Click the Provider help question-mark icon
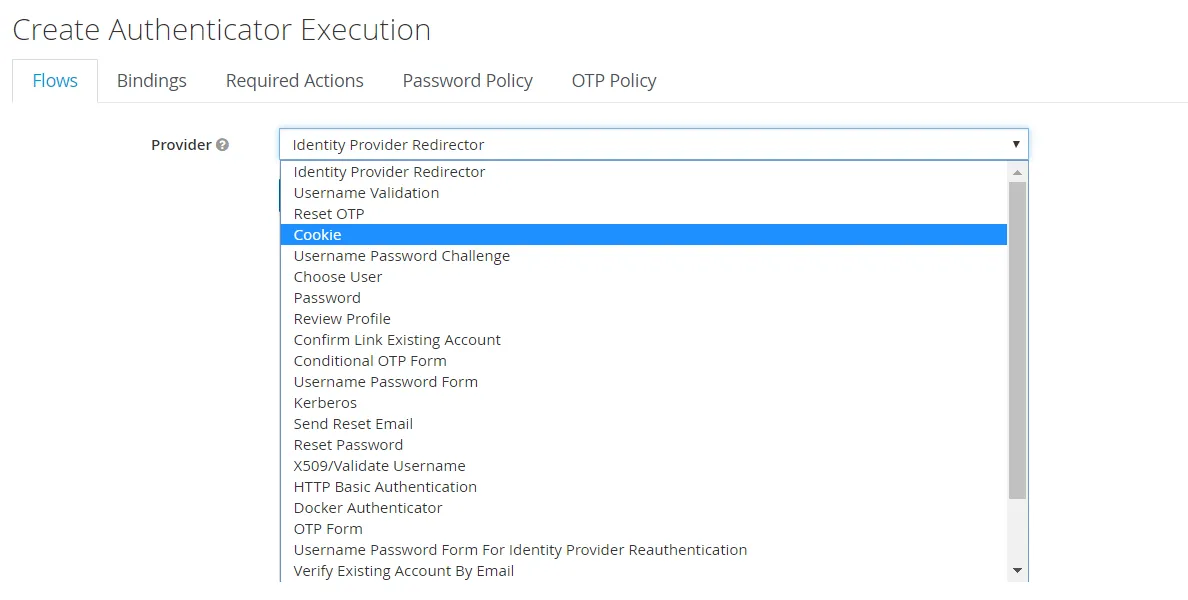 tap(222, 145)
